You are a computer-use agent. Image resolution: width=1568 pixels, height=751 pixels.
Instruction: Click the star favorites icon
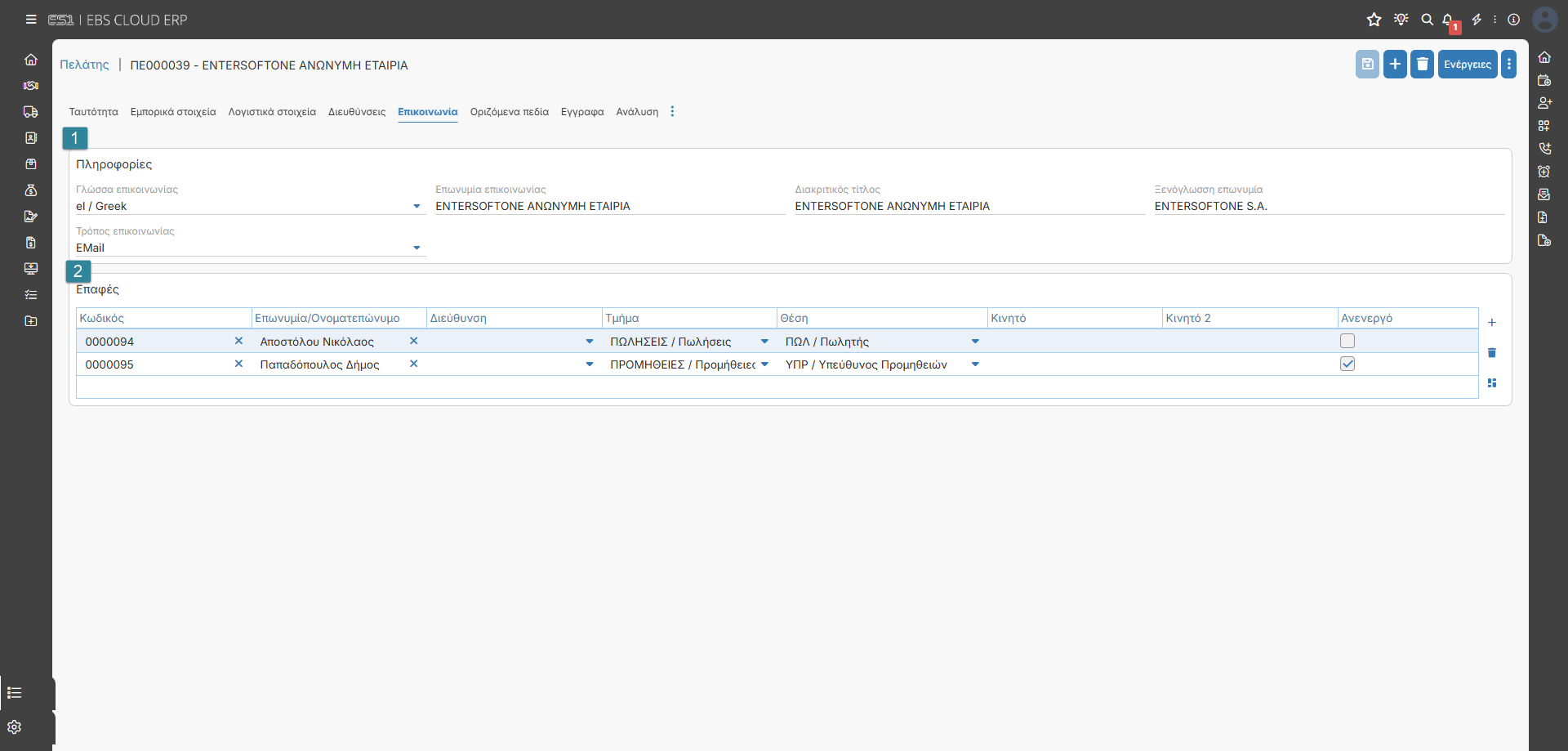click(1374, 20)
